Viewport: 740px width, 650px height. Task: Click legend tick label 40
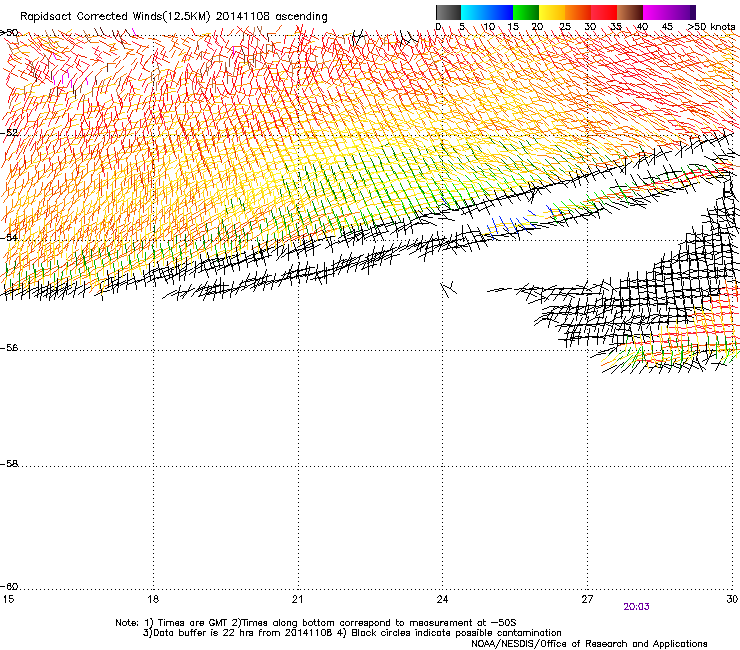coord(642,27)
